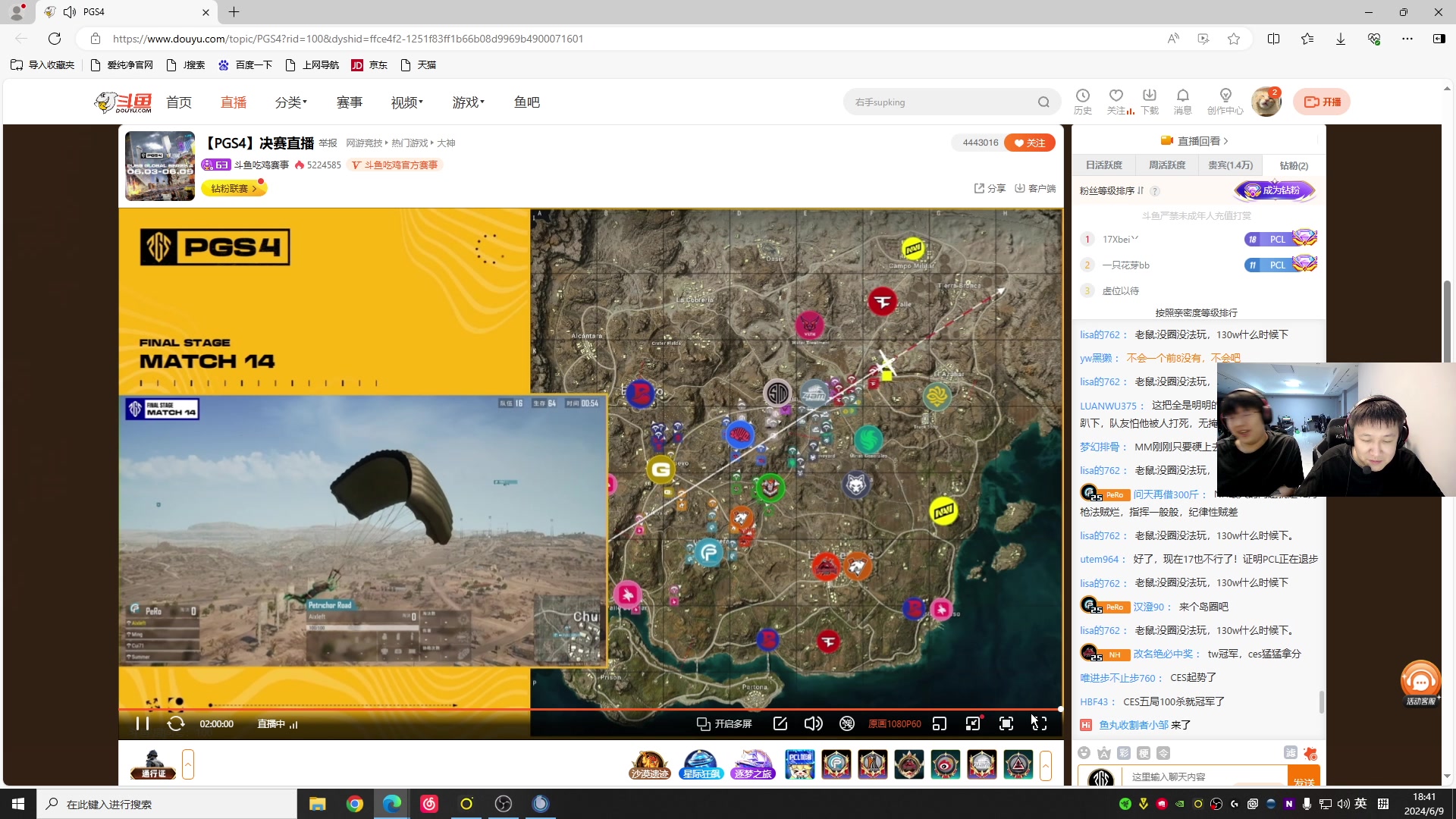Open Chrome from the taskbar

click(x=354, y=804)
